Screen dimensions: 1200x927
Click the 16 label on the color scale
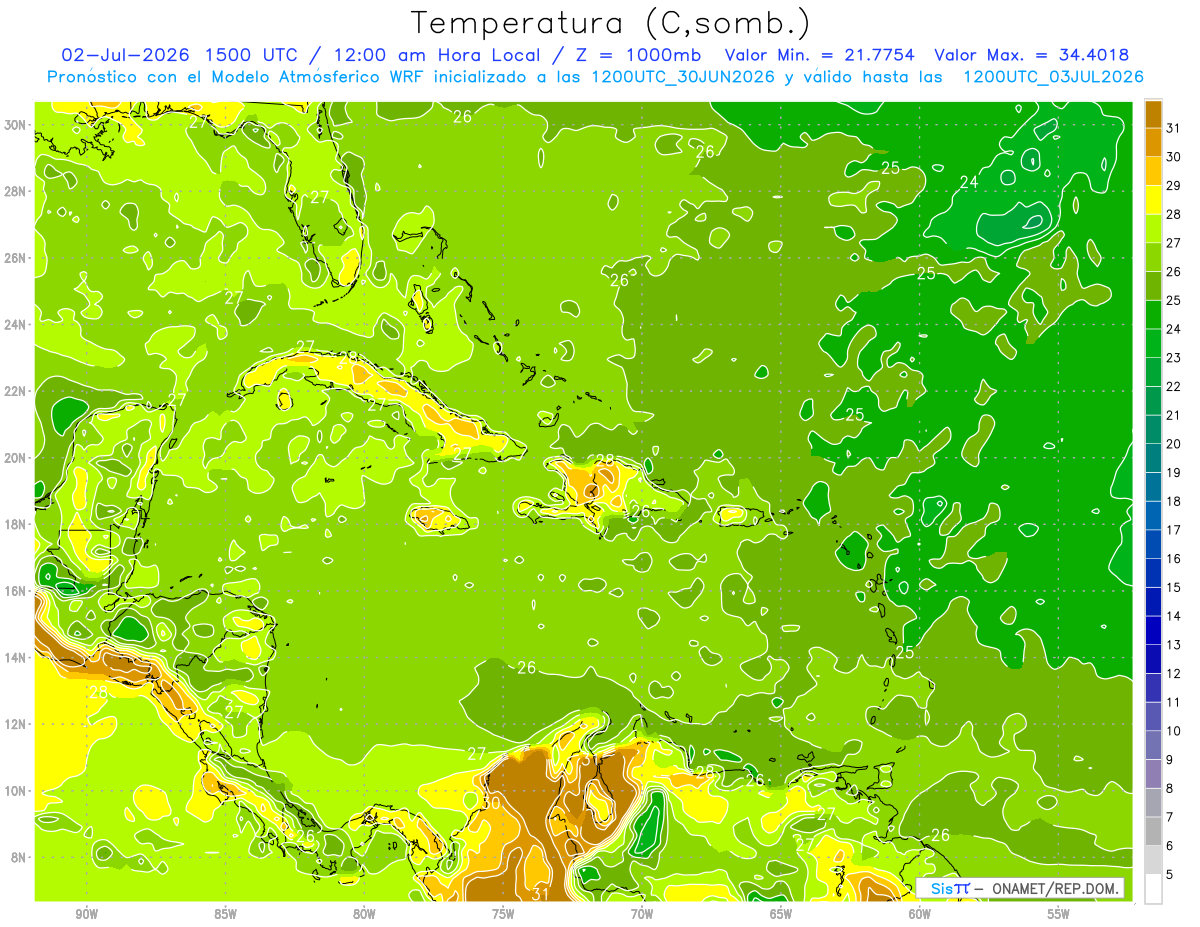[1174, 559]
